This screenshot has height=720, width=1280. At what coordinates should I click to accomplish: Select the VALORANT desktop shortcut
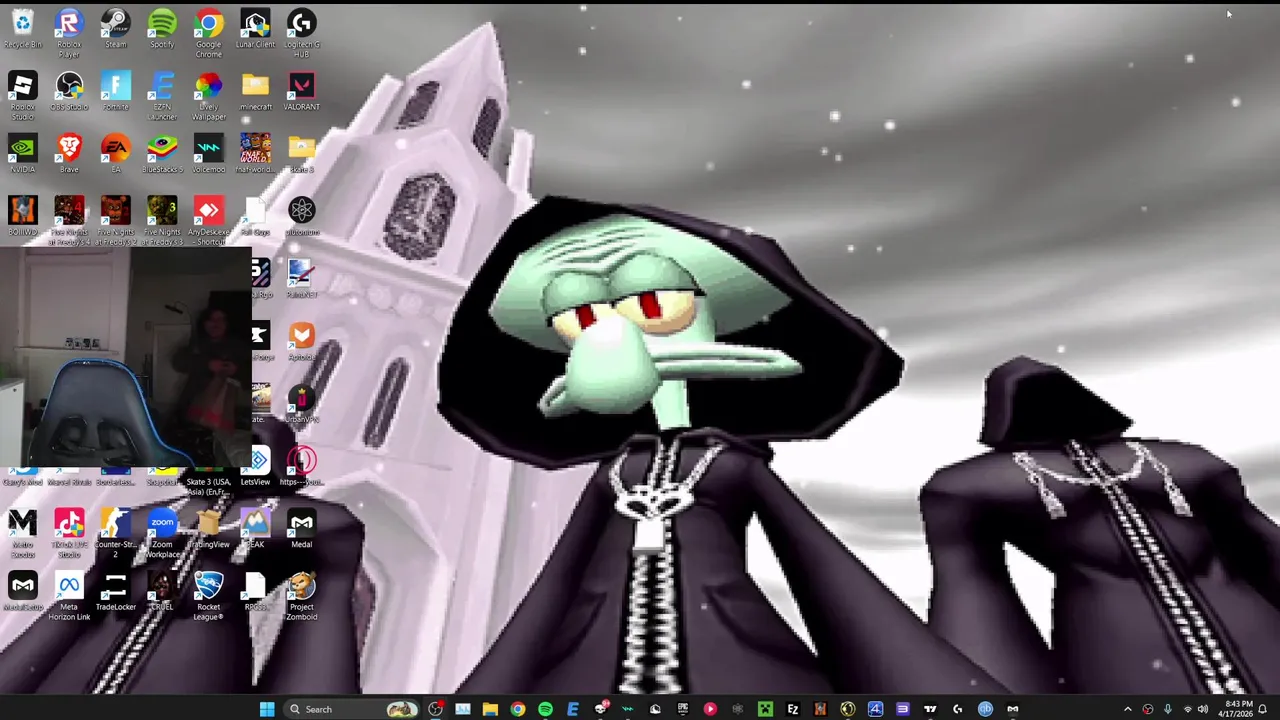301,91
